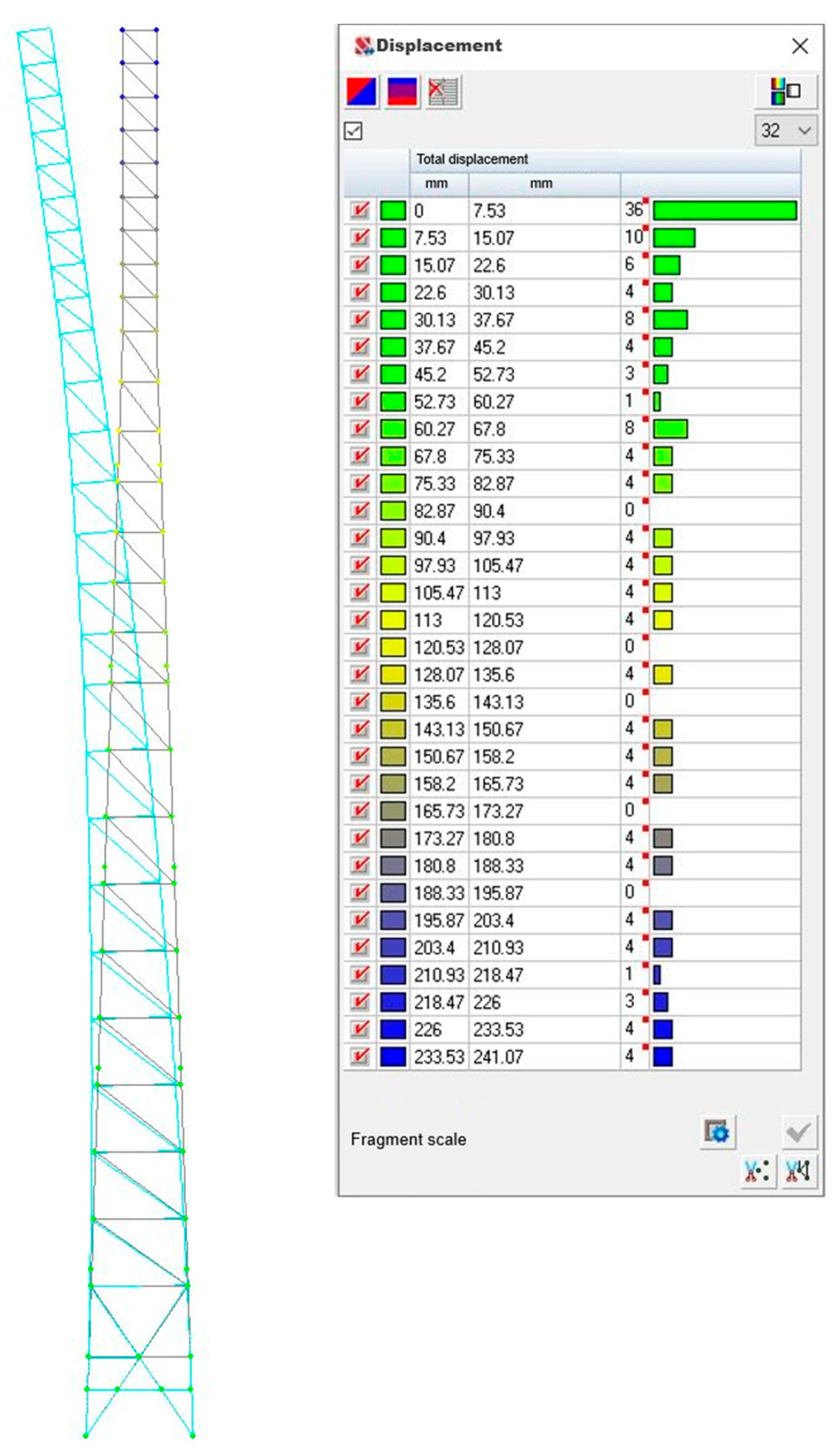
Task: Open the rainbow color palette settings button
Action: pyautogui.click(x=785, y=91)
